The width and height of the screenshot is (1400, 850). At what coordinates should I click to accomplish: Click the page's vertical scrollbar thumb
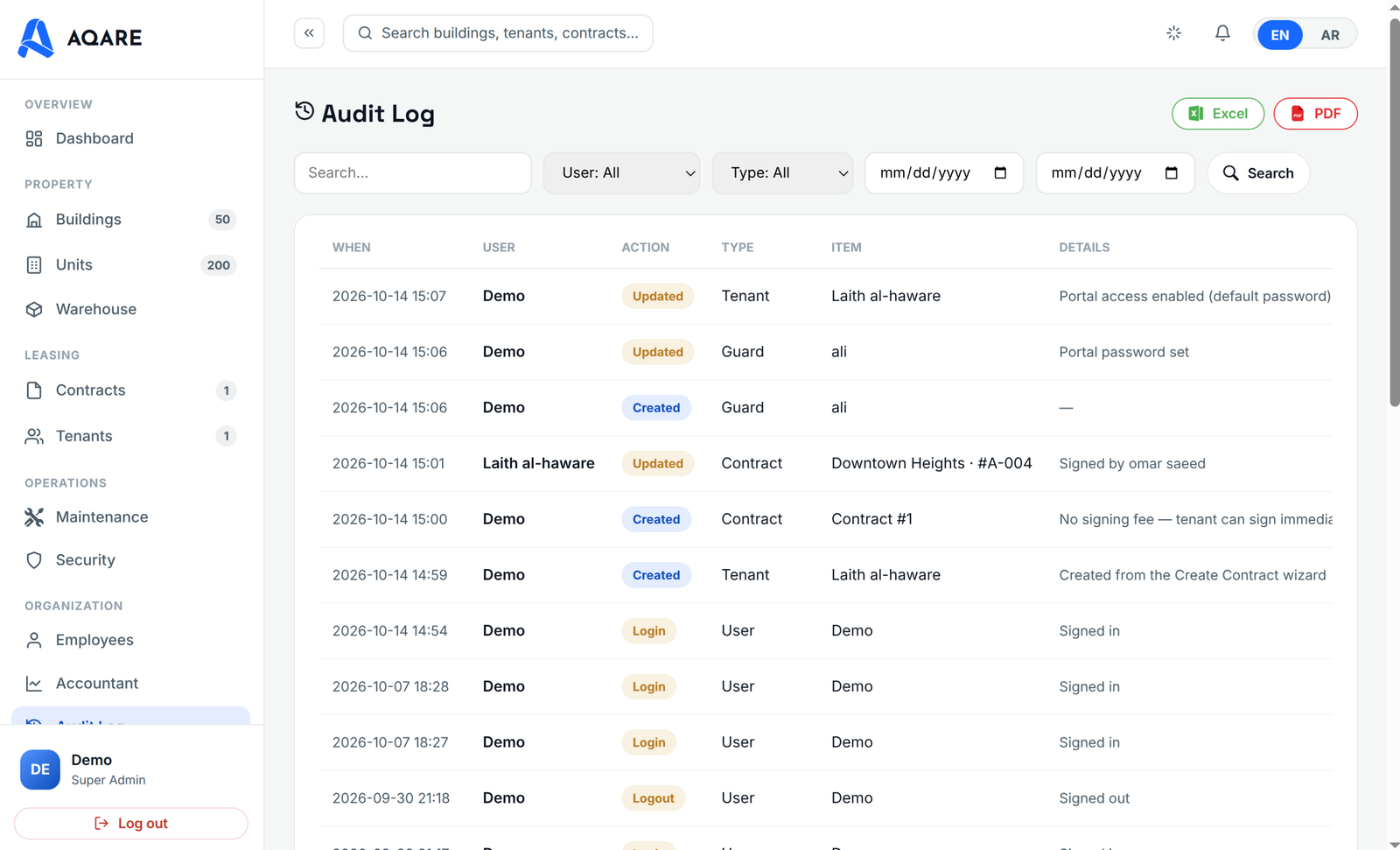1394,213
